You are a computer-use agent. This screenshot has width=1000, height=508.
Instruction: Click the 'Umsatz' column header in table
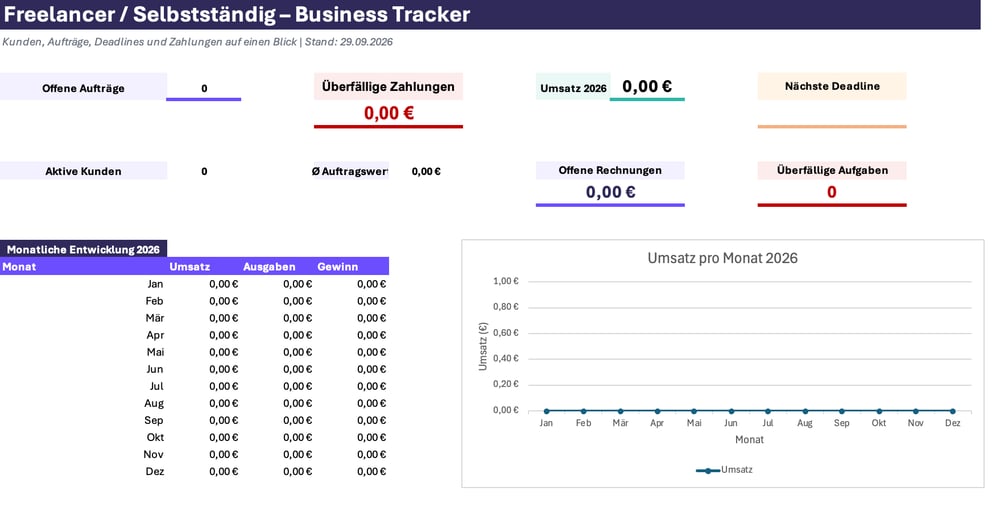tap(204, 266)
